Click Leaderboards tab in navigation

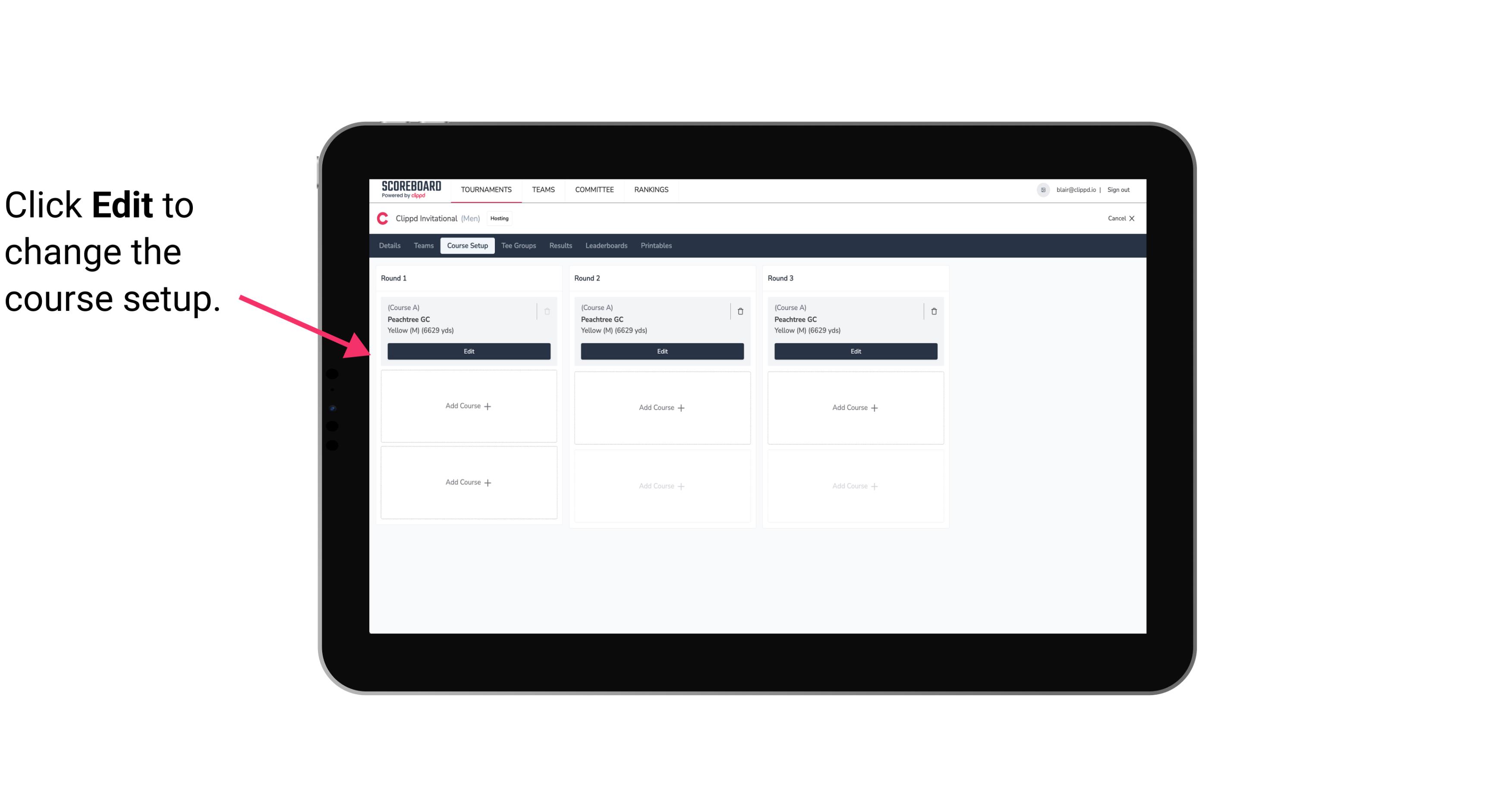tap(607, 245)
